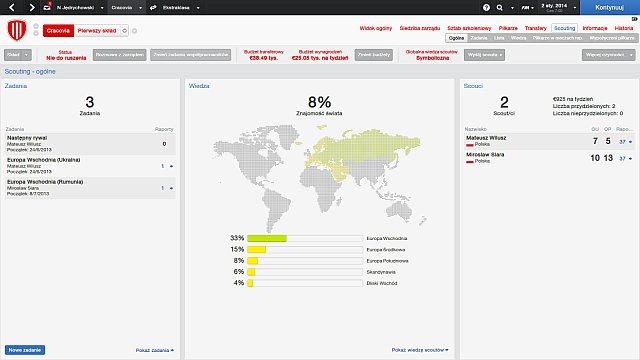The width and height of the screenshot is (640, 360).
Task: Expand the Pierwszy skład squad selector
Action: coord(124,31)
